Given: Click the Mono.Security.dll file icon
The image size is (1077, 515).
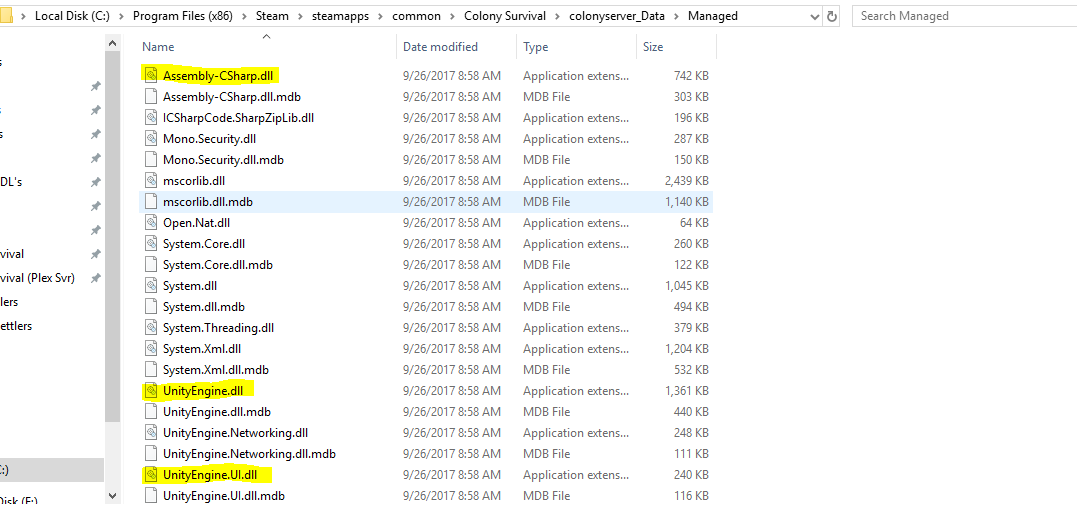Looking at the screenshot, I should [151, 139].
